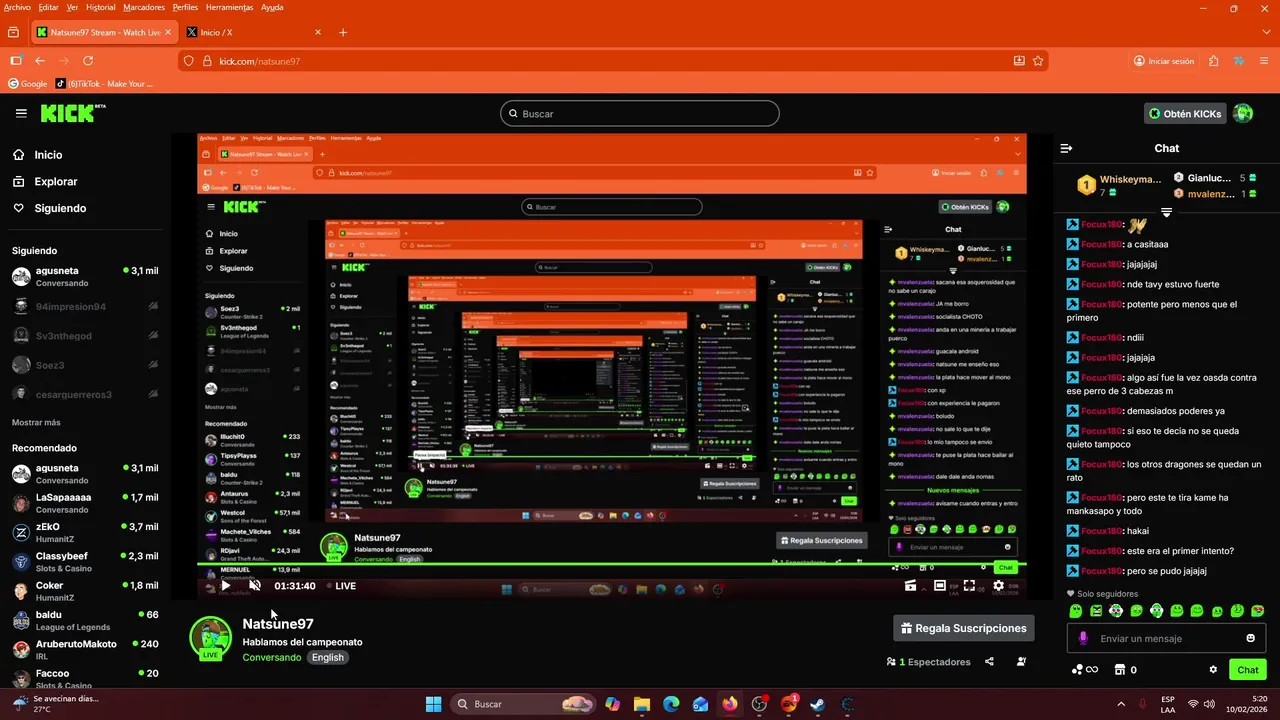This screenshot has height=720, width=1280.
Task: Open the Herramientas menu
Action: 230,7
